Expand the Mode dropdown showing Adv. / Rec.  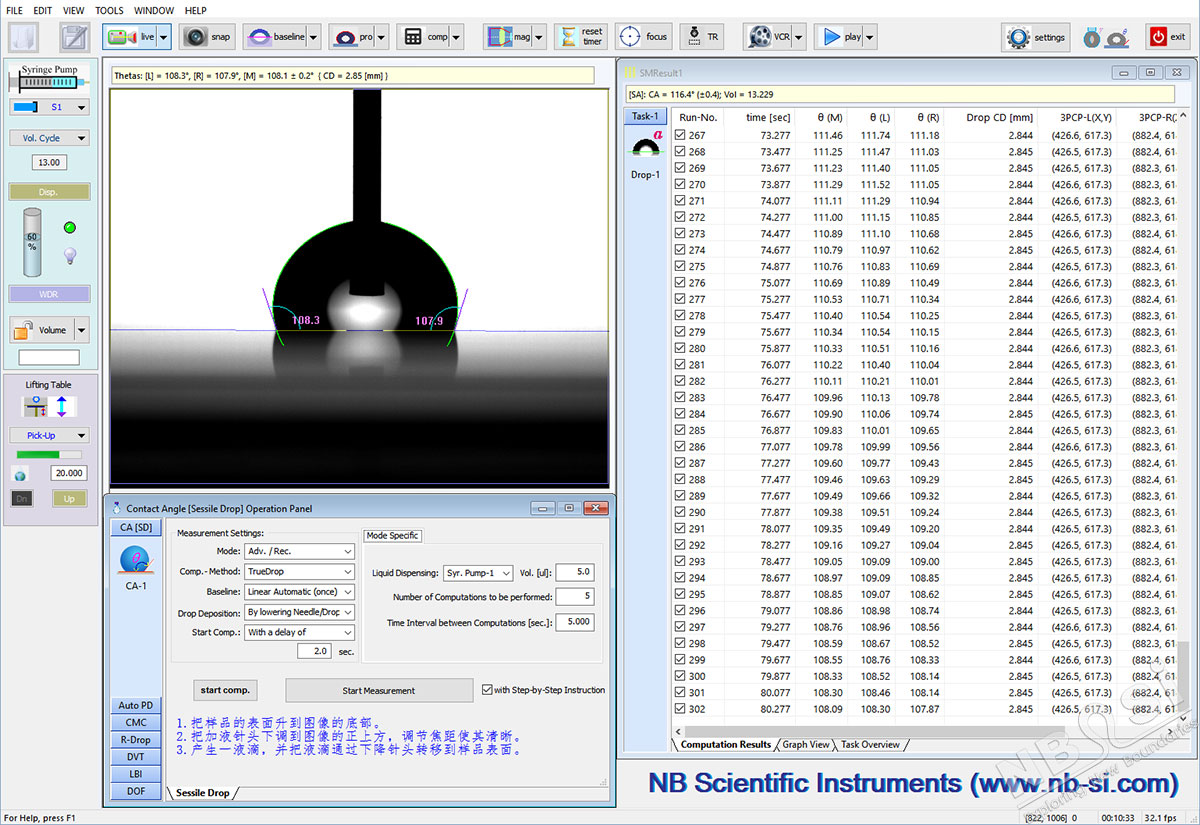[x=299, y=551]
